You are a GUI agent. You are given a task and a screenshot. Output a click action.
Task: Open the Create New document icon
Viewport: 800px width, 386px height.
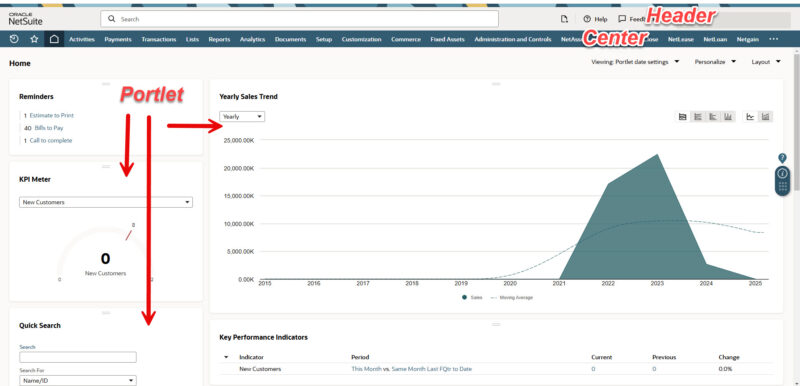(564, 19)
